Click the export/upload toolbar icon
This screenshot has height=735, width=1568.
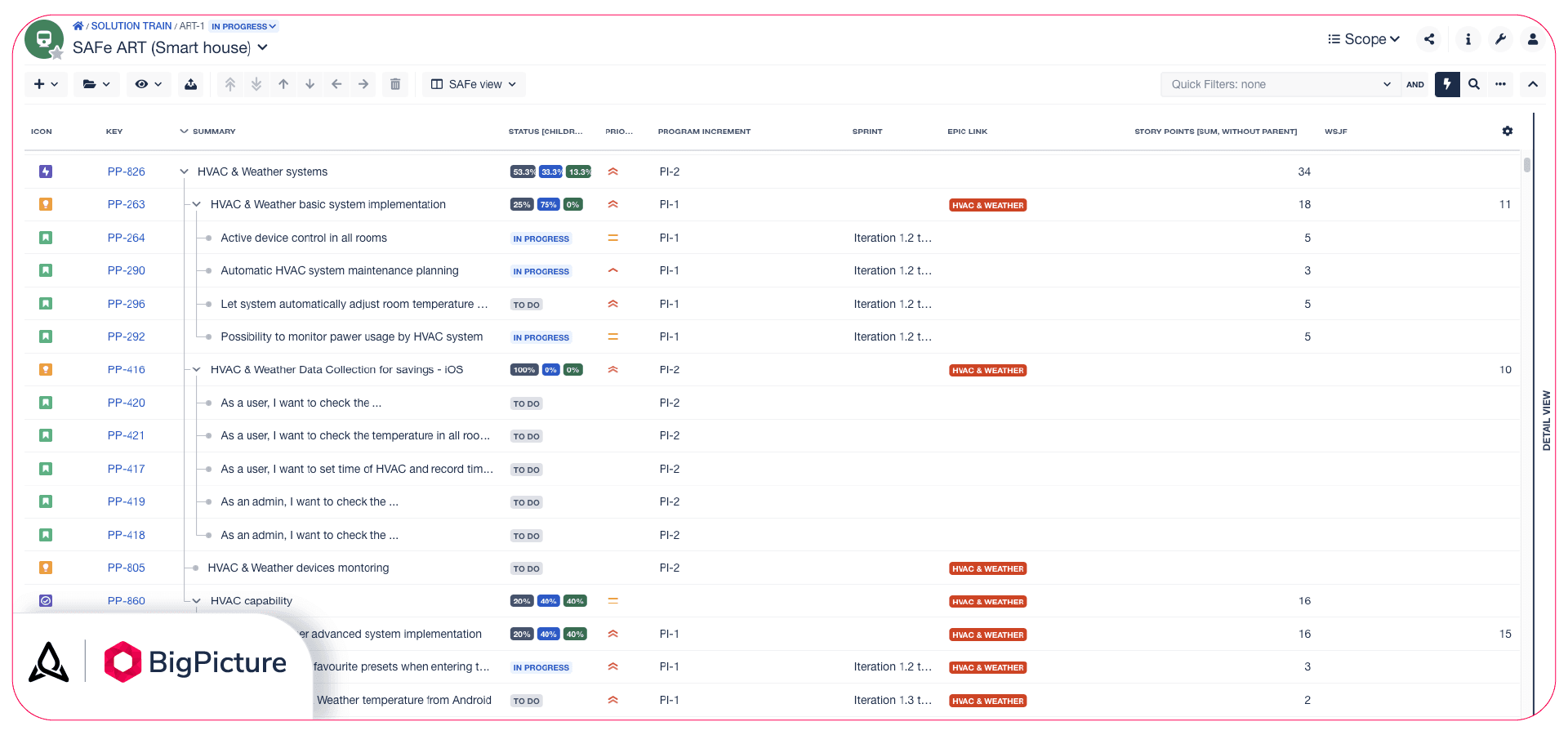click(191, 84)
